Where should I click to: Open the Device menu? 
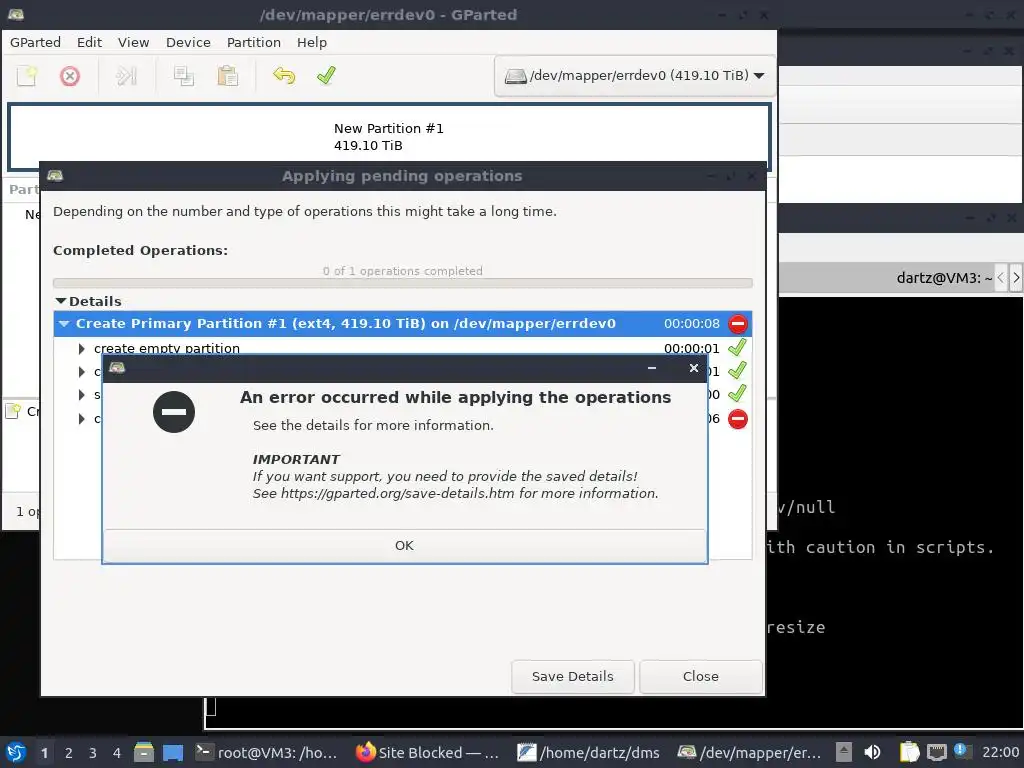tap(188, 42)
